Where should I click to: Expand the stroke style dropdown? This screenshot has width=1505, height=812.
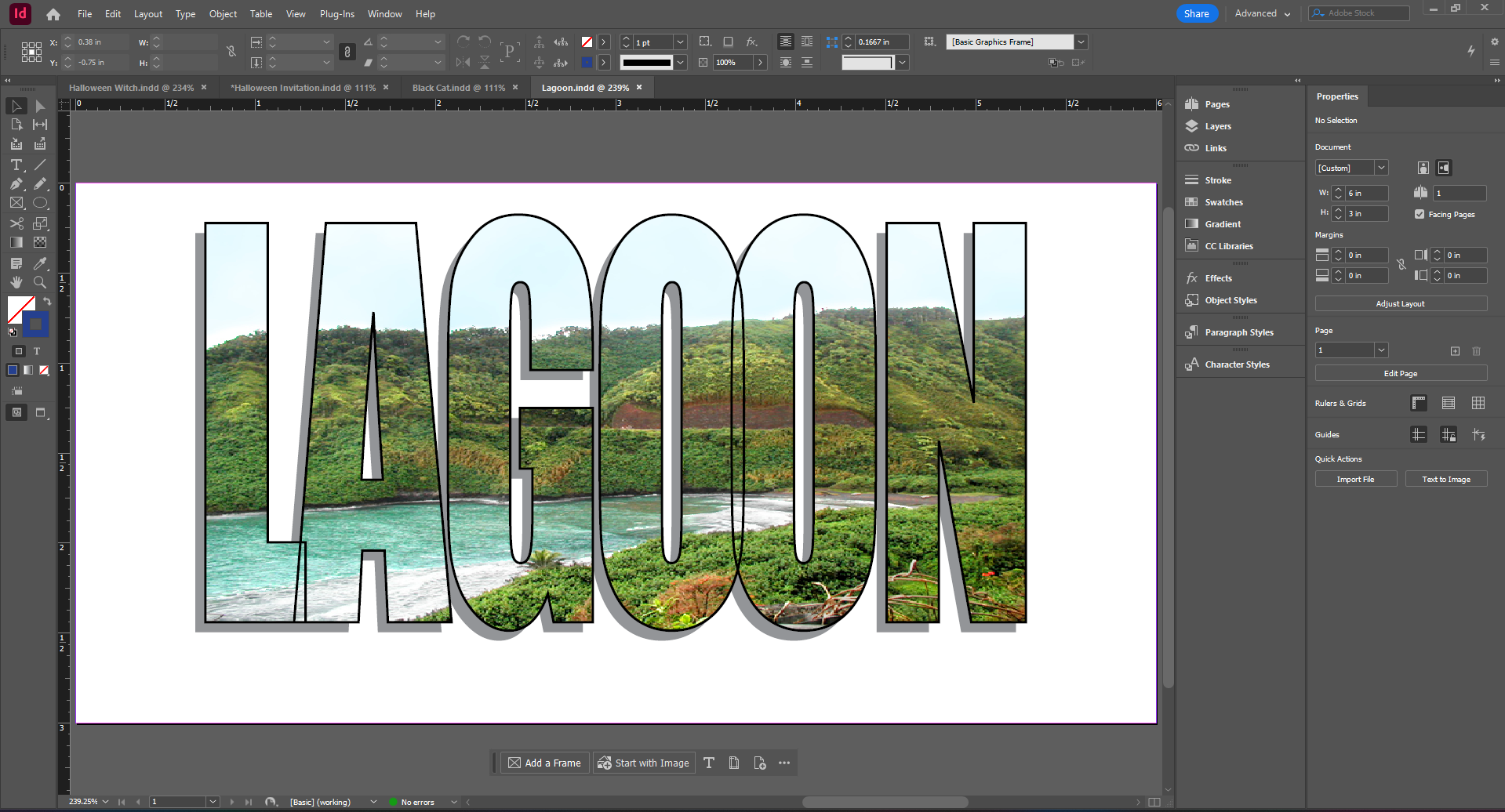(x=681, y=63)
